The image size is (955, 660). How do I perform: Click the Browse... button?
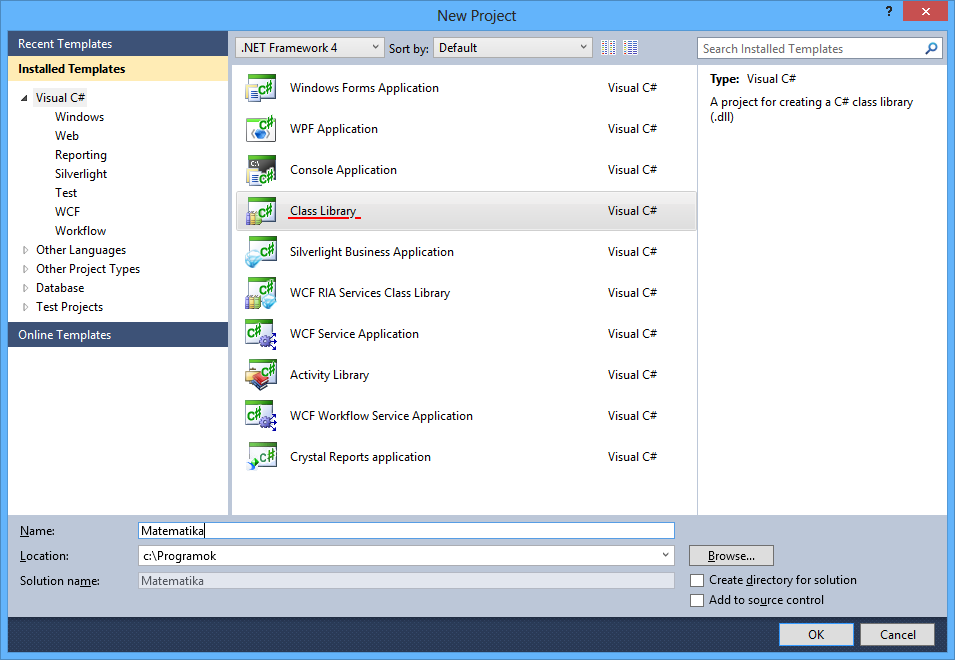tap(731, 556)
